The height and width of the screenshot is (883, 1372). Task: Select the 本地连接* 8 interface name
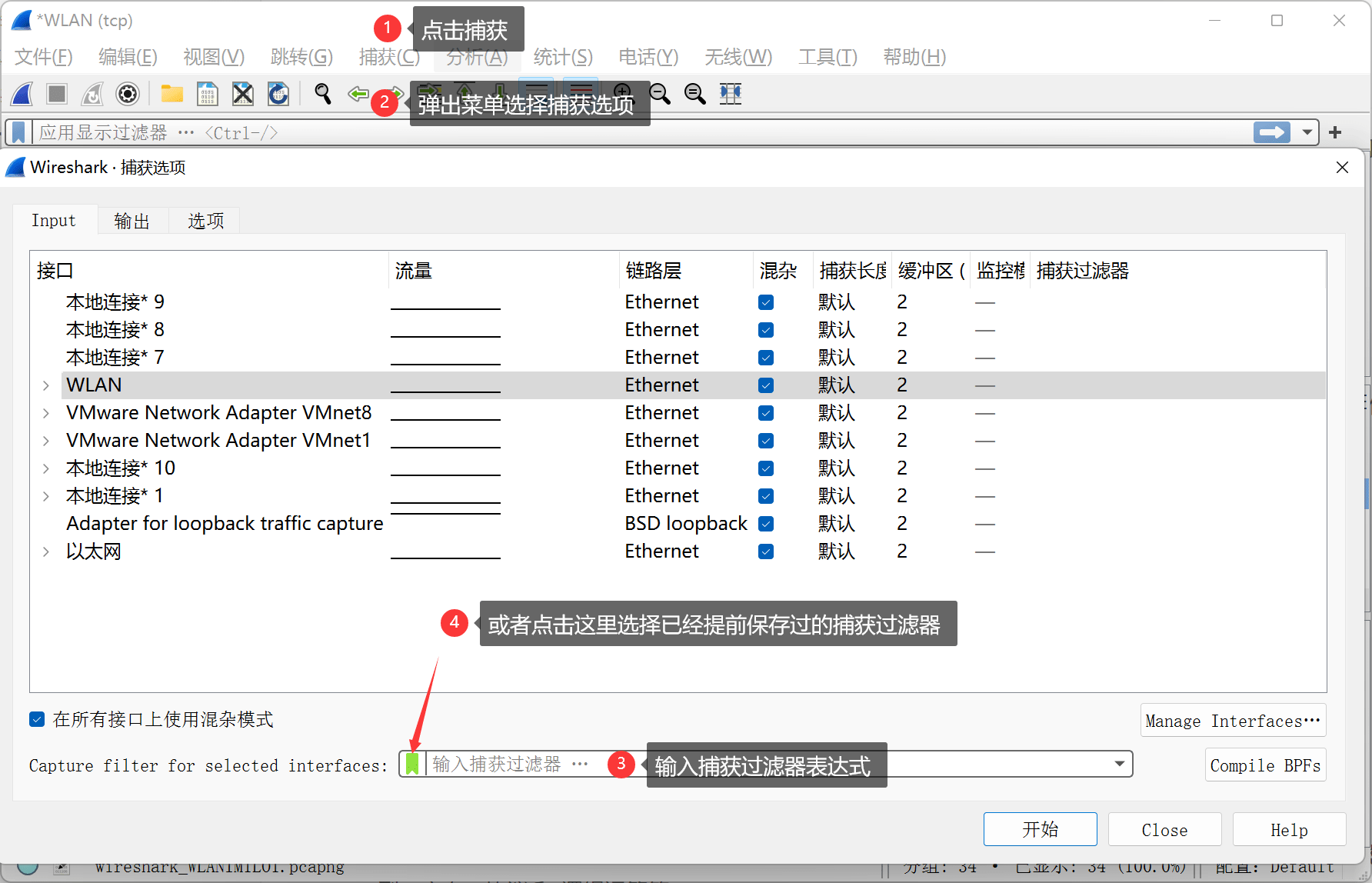[x=115, y=330]
